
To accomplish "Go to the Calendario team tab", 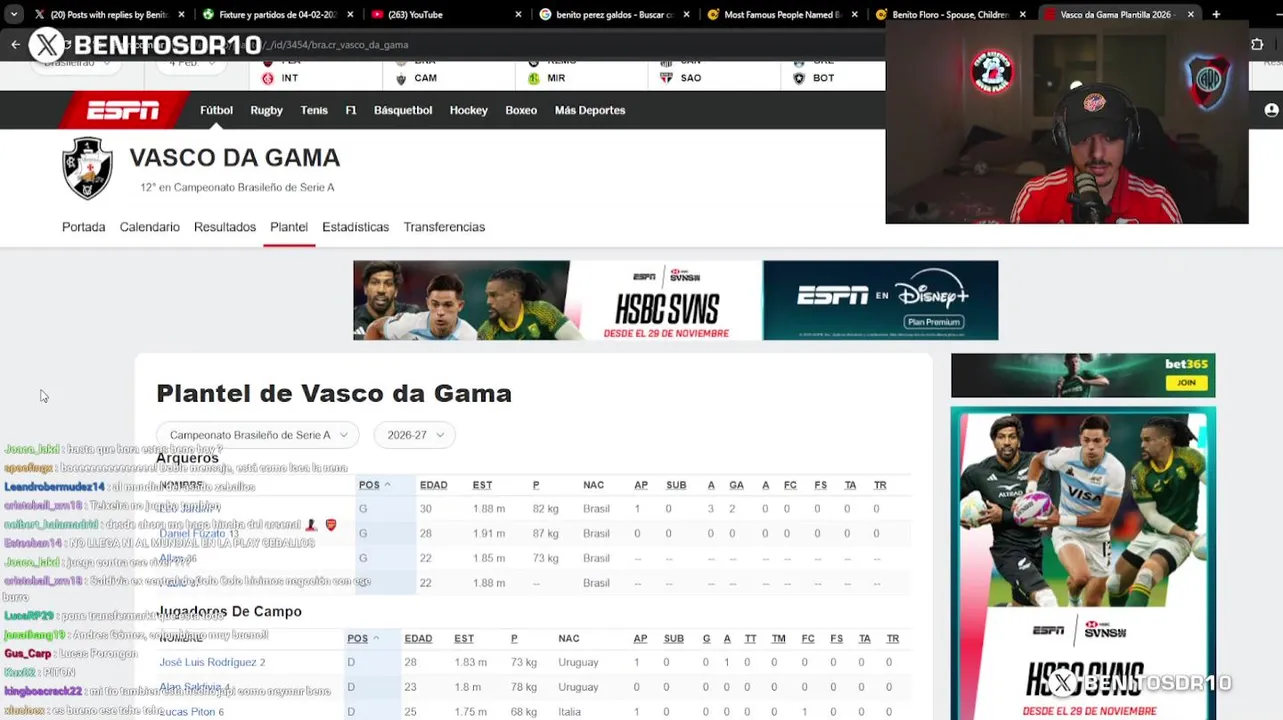I will pyautogui.click(x=150, y=227).
